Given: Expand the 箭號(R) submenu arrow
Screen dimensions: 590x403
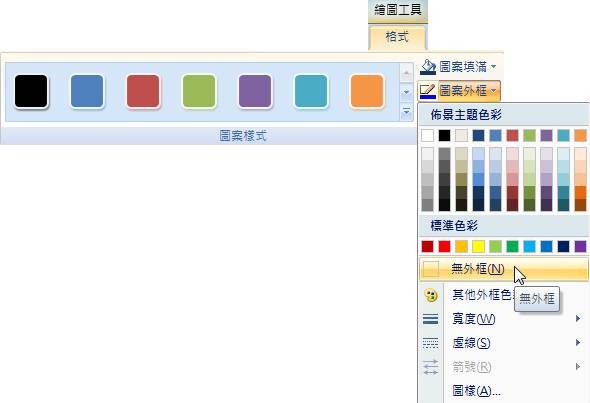Looking at the screenshot, I should 578,366.
